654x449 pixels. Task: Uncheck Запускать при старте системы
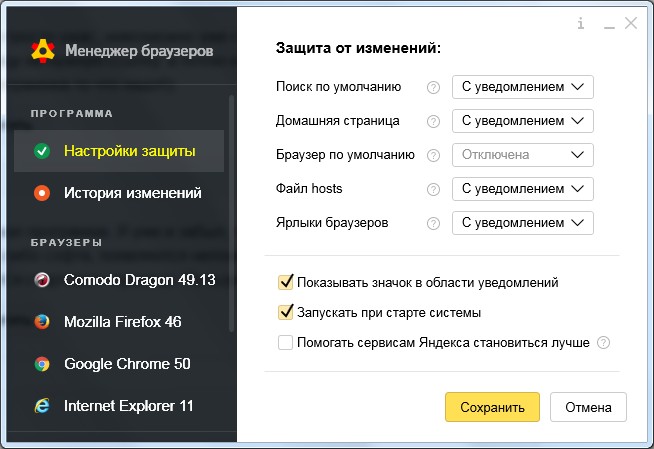285,312
